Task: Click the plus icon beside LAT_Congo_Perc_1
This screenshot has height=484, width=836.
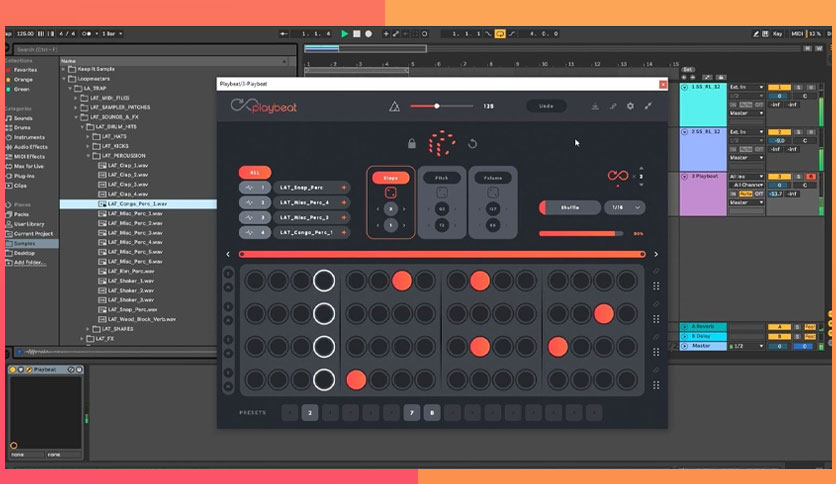Action: point(344,232)
